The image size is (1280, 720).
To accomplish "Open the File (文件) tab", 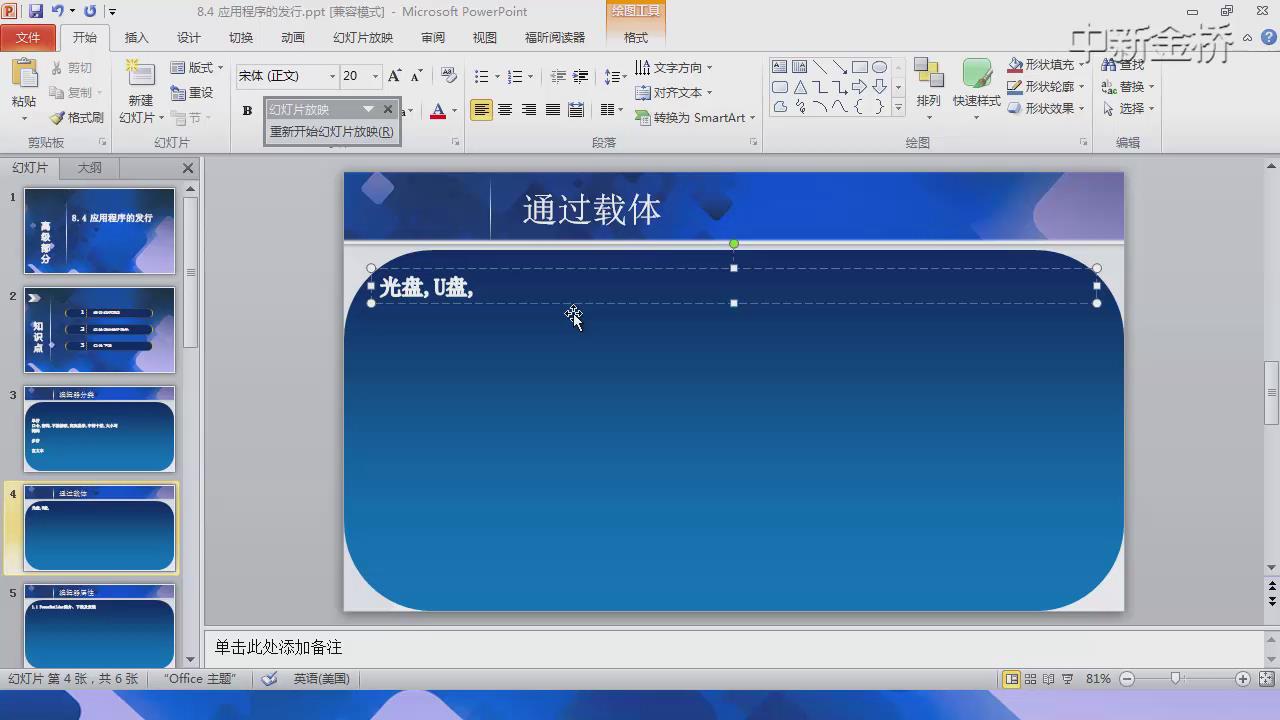I will point(28,38).
